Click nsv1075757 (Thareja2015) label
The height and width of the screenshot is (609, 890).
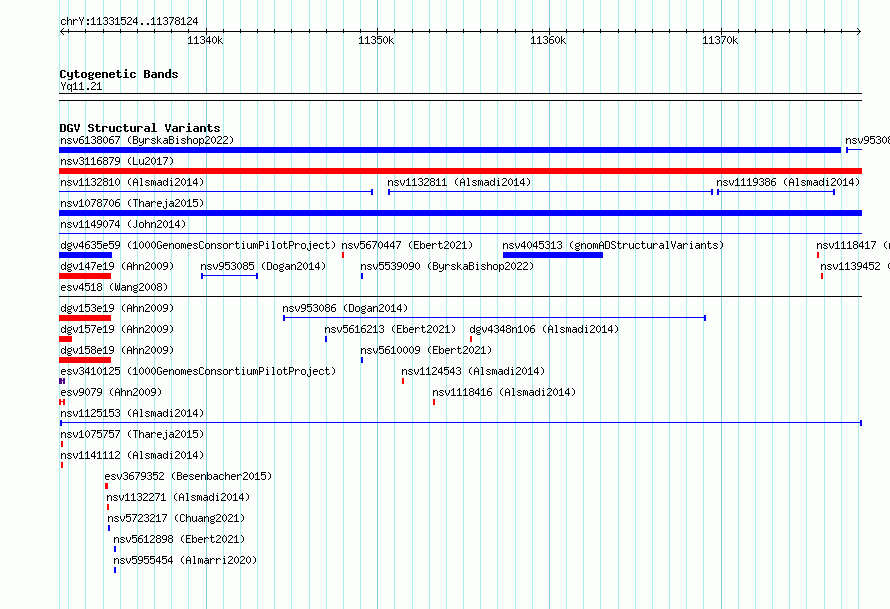[132, 434]
